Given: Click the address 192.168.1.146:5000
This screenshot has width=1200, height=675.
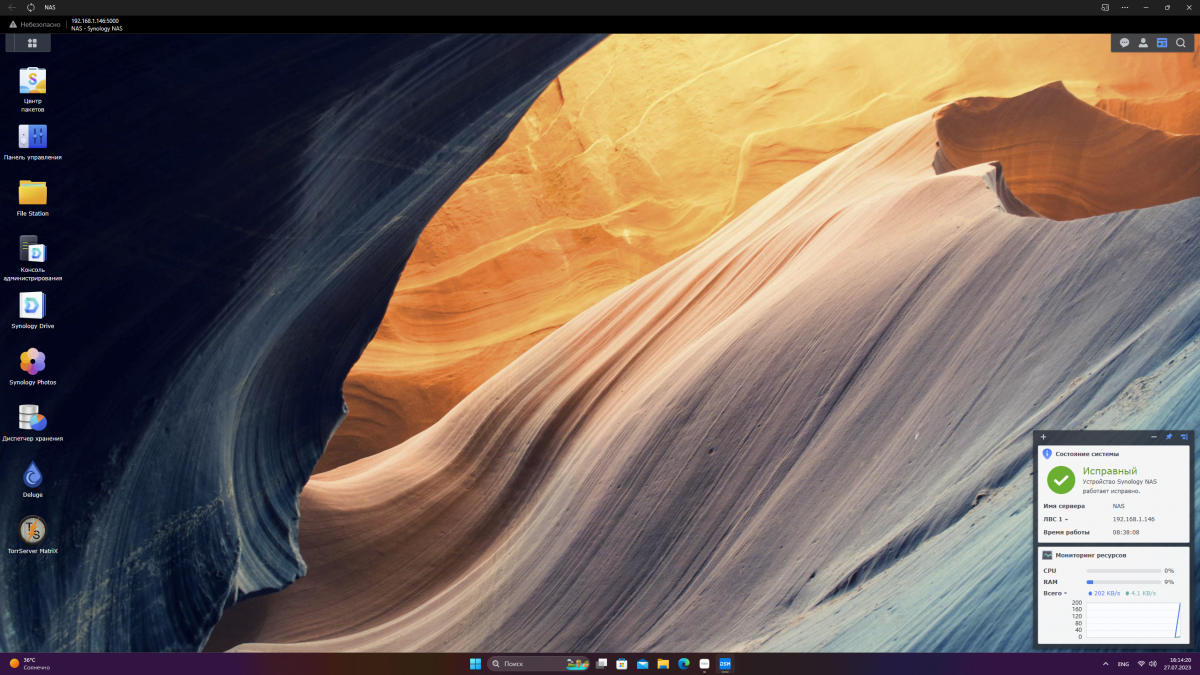Looking at the screenshot, I should point(95,20).
